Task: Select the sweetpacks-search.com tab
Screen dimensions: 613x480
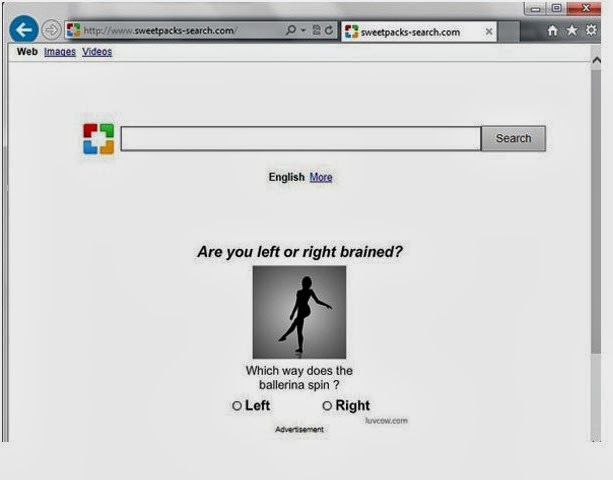Action: (x=419, y=32)
